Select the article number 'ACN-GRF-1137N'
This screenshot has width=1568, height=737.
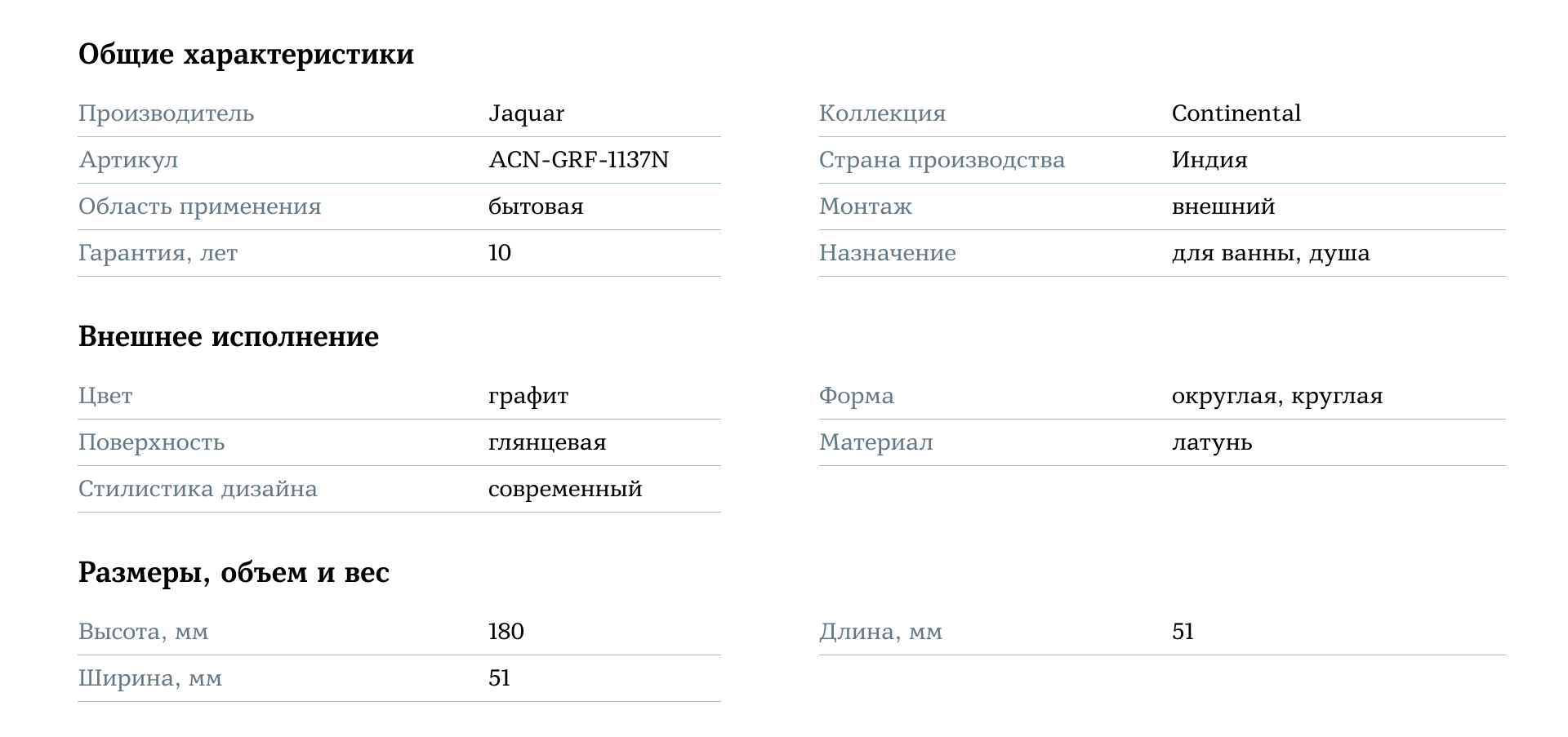(578, 160)
